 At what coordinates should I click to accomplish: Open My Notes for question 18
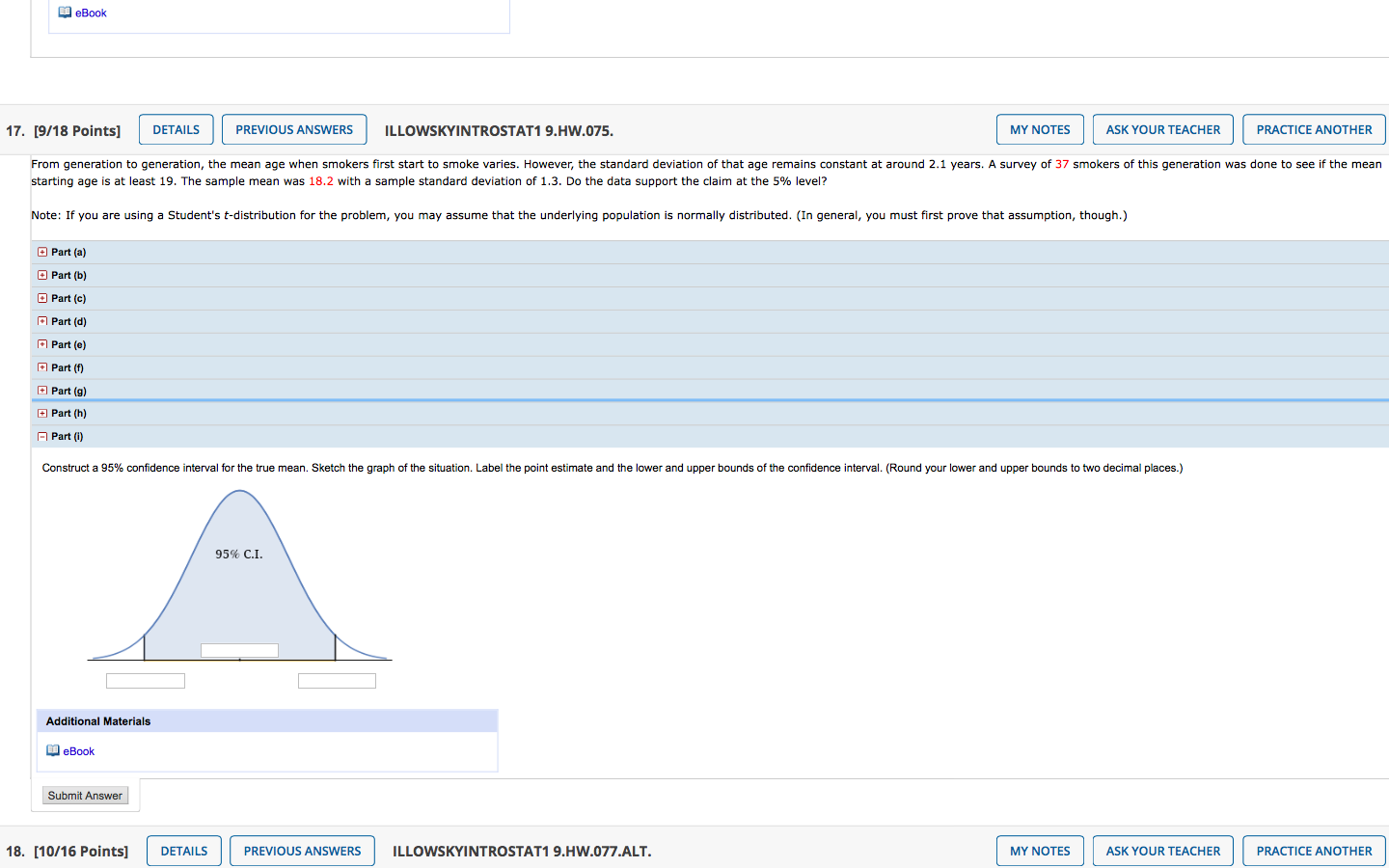[x=1040, y=851]
